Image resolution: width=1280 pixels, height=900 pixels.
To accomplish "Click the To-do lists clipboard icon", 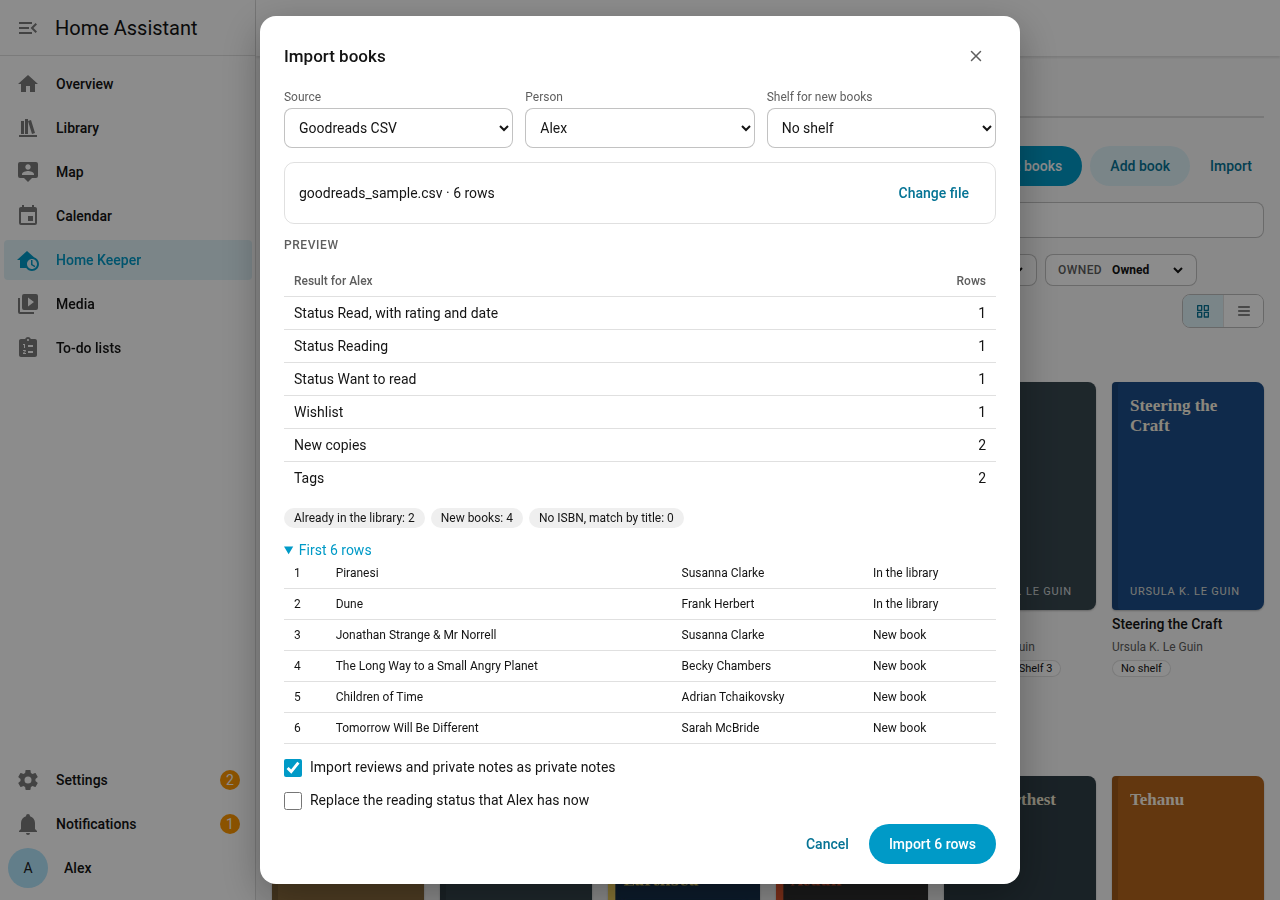I will (28, 348).
